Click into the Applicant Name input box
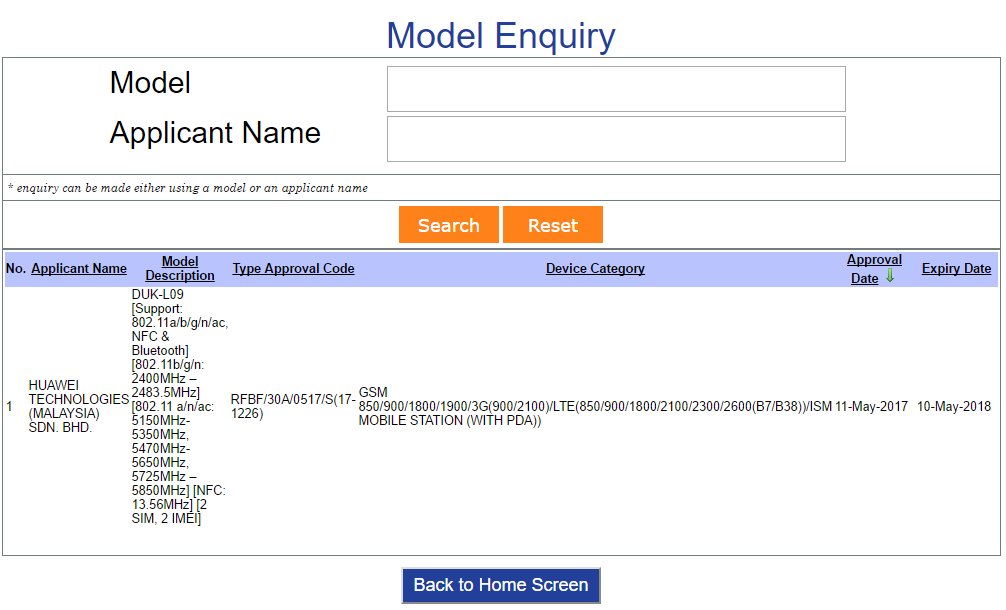This screenshot has height=610, width=1006. 616,139
